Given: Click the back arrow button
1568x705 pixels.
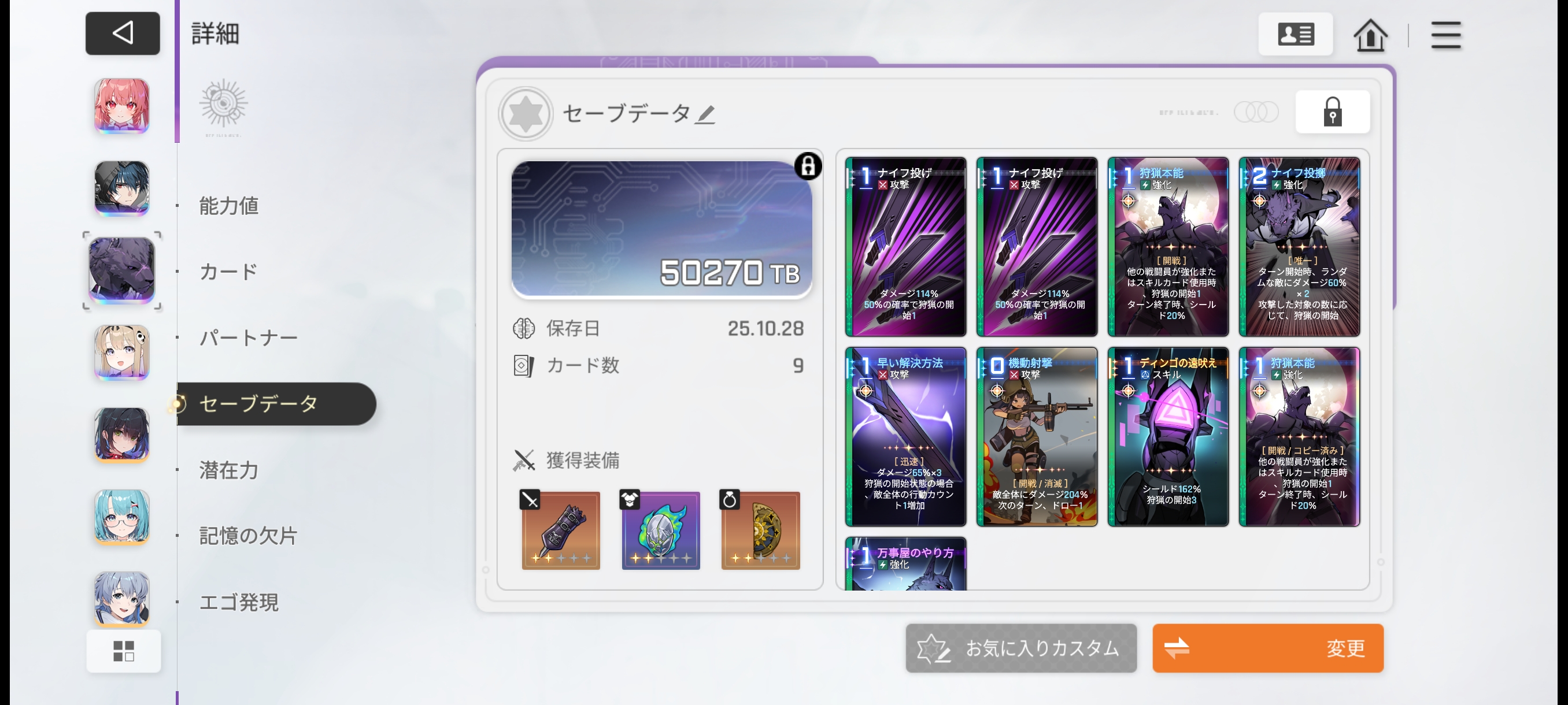Looking at the screenshot, I should click(123, 34).
